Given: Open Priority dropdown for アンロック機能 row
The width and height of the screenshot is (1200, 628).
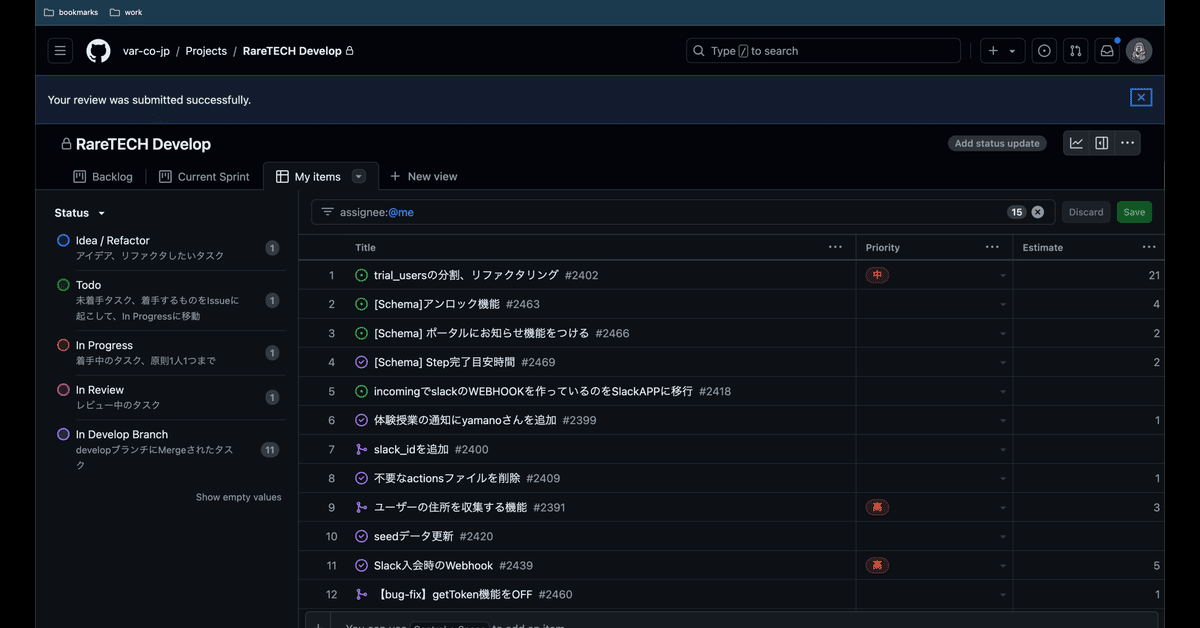Looking at the screenshot, I should pos(1003,304).
